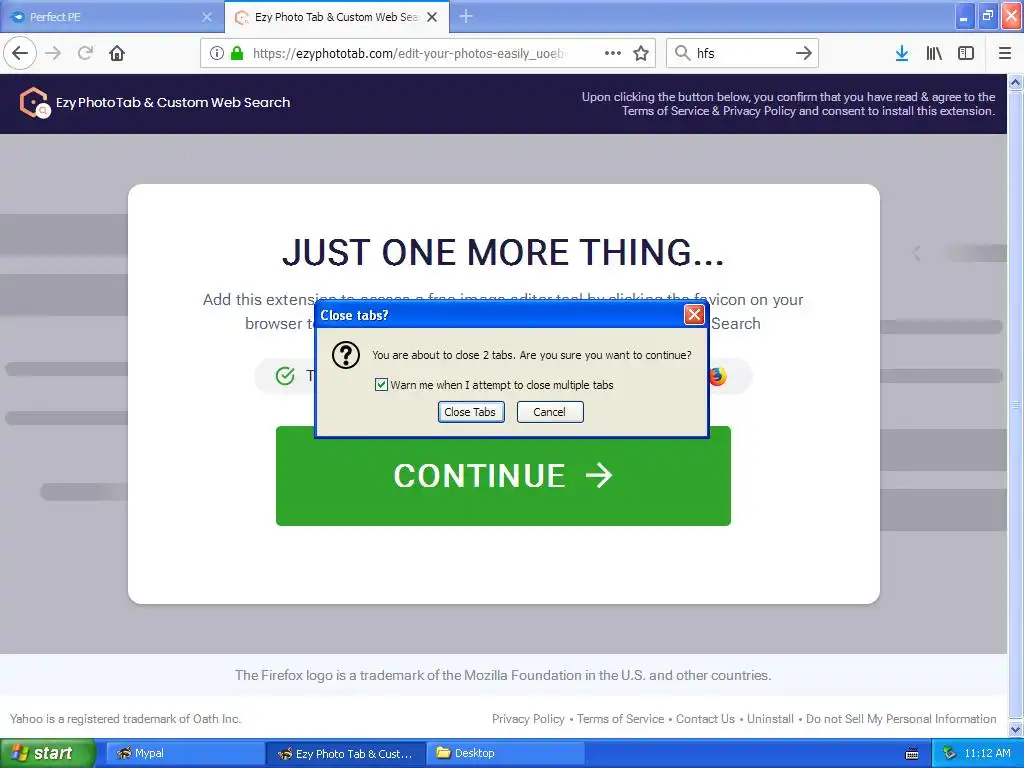Open the Privacy Policy link
Image resolution: width=1024 pixels, height=768 pixels.
(x=528, y=718)
